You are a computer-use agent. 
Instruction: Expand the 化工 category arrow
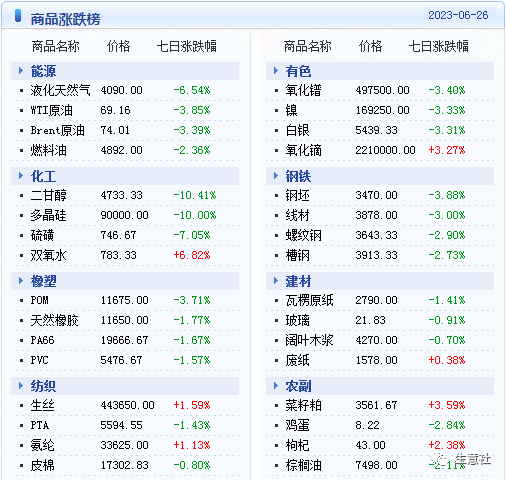tap(21, 176)
